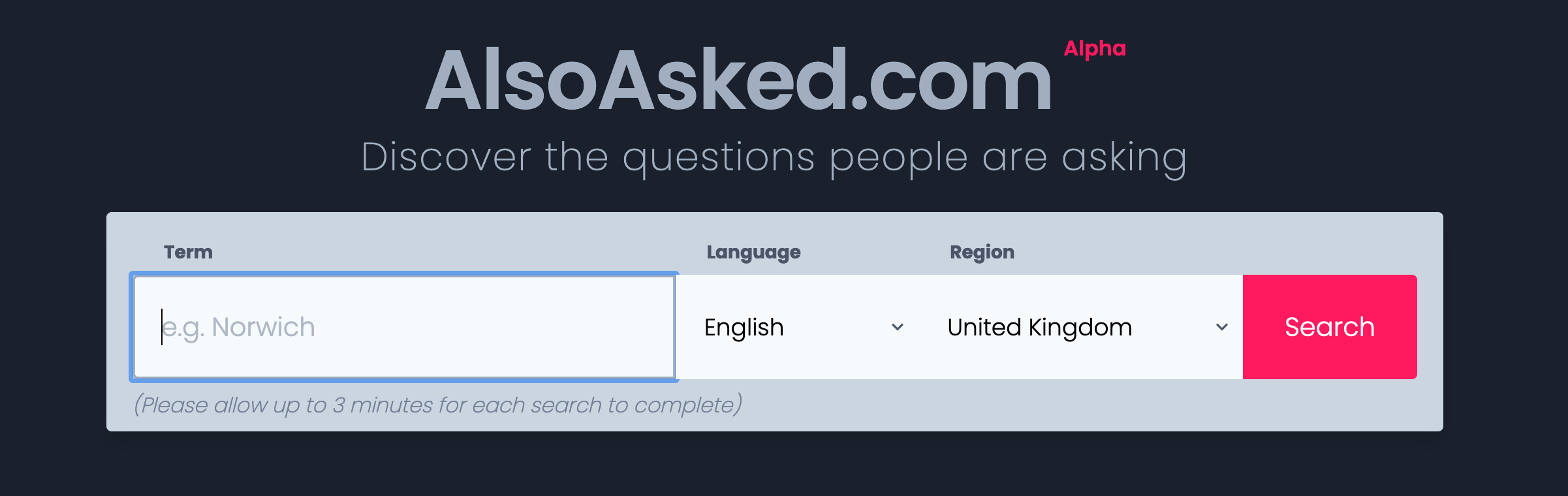The image size is (1568, 496).
Task: Click the tagline Discover the questions people are asking
Action: coord(774,159)
